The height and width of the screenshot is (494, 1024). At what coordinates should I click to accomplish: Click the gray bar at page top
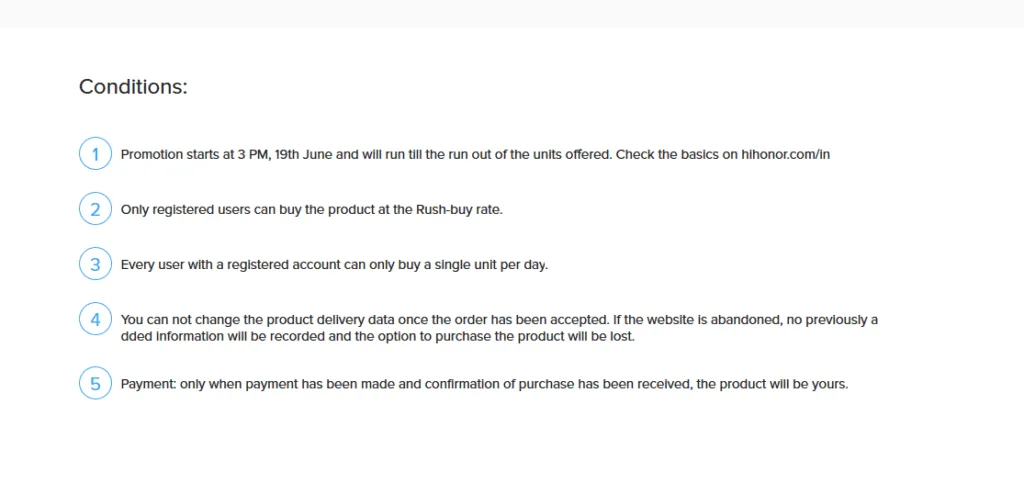[x=512, y=13]
